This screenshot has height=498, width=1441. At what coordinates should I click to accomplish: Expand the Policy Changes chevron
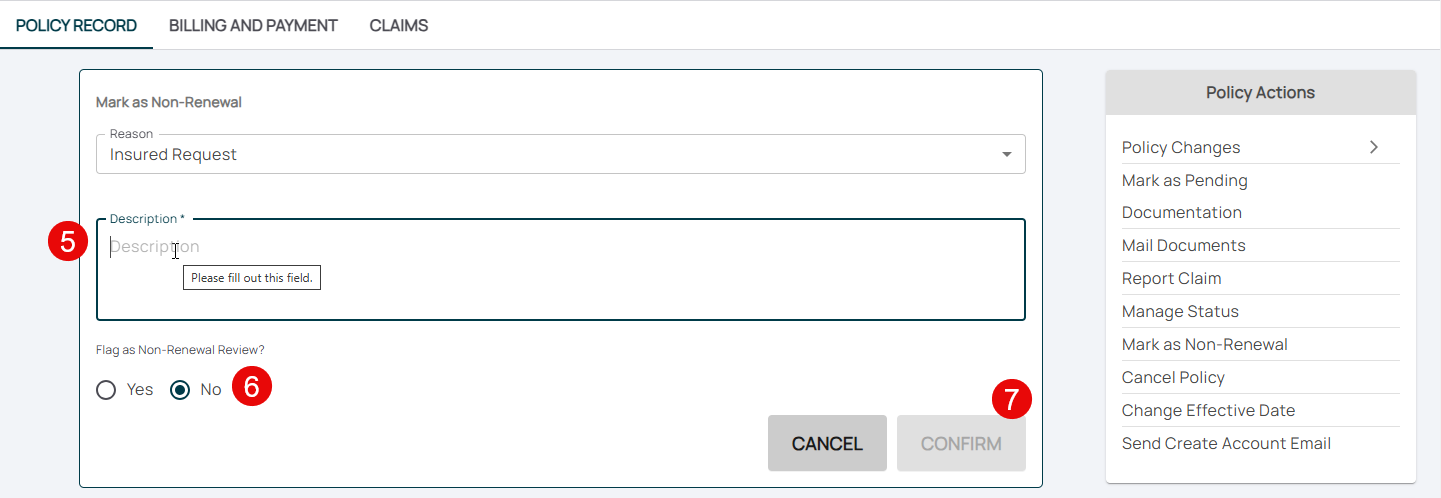click(x=1374, y=147)
